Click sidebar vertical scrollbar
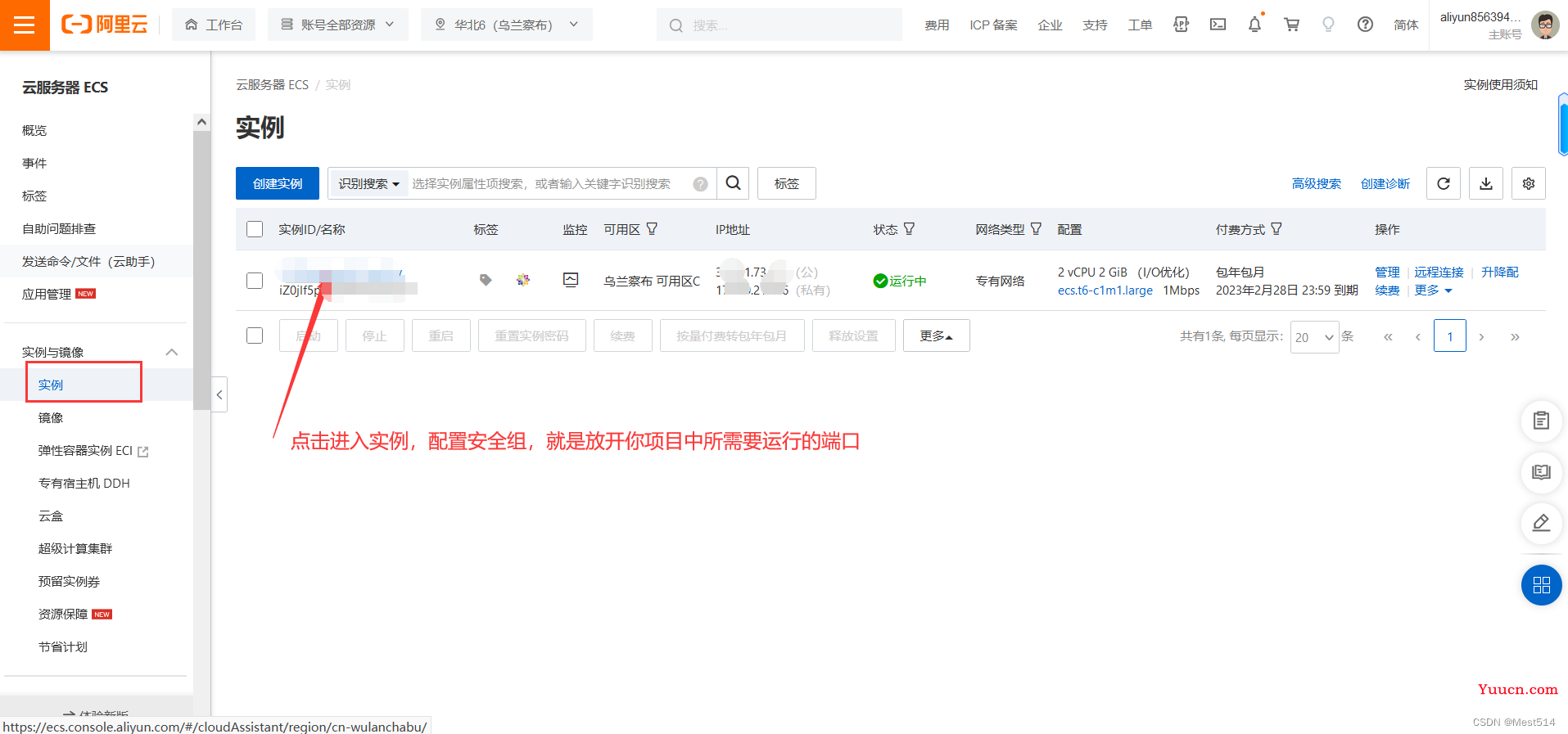Image resolution: width=1568 pixels, height=734 pixels. tap(201, 270)
